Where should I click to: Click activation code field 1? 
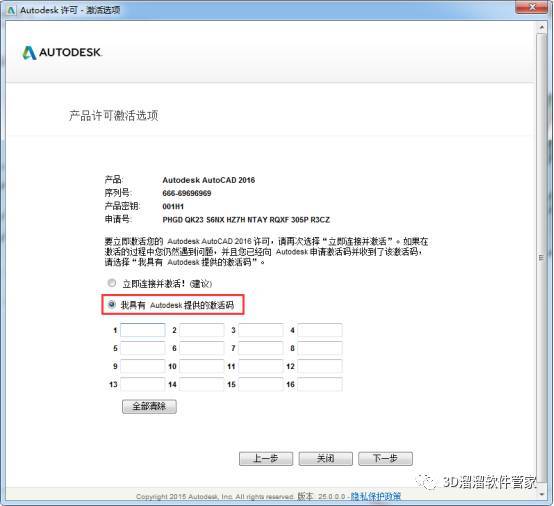pyautogui.click(x=143, y=330)
